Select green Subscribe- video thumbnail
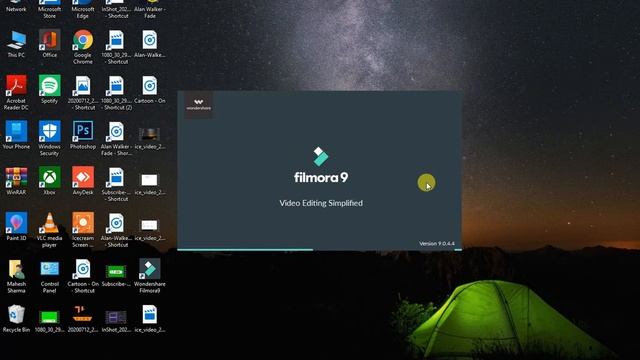The image size is (640, 360). (116, 275)
